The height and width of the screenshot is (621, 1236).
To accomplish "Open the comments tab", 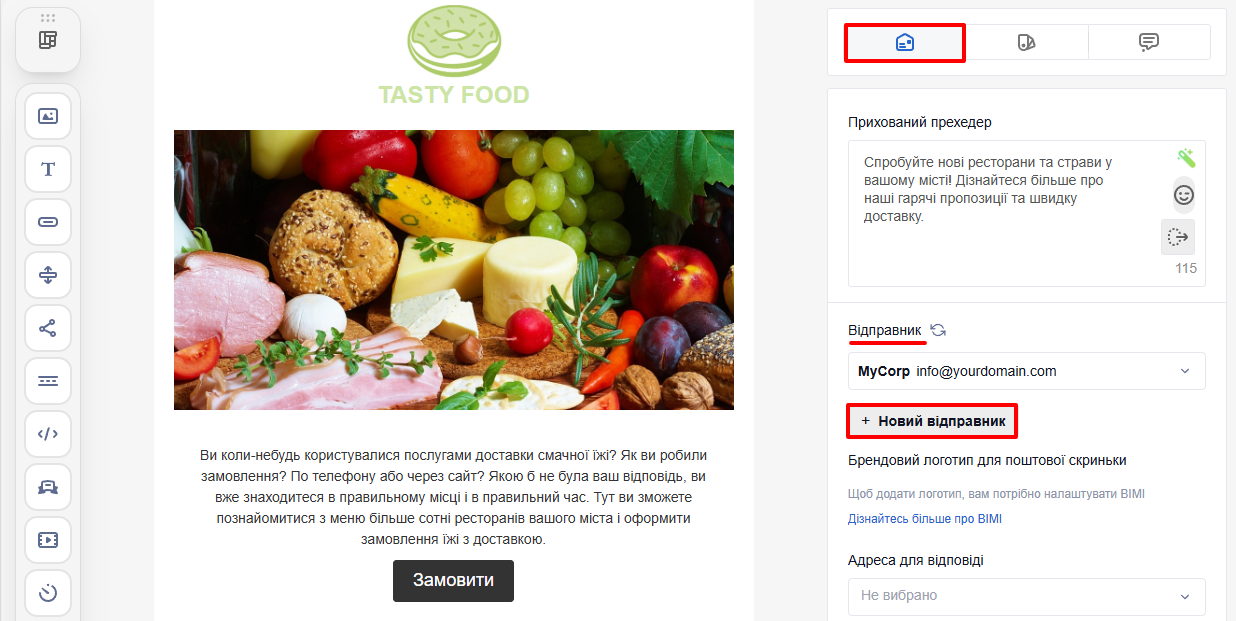I will click(x=1149, y=42).
